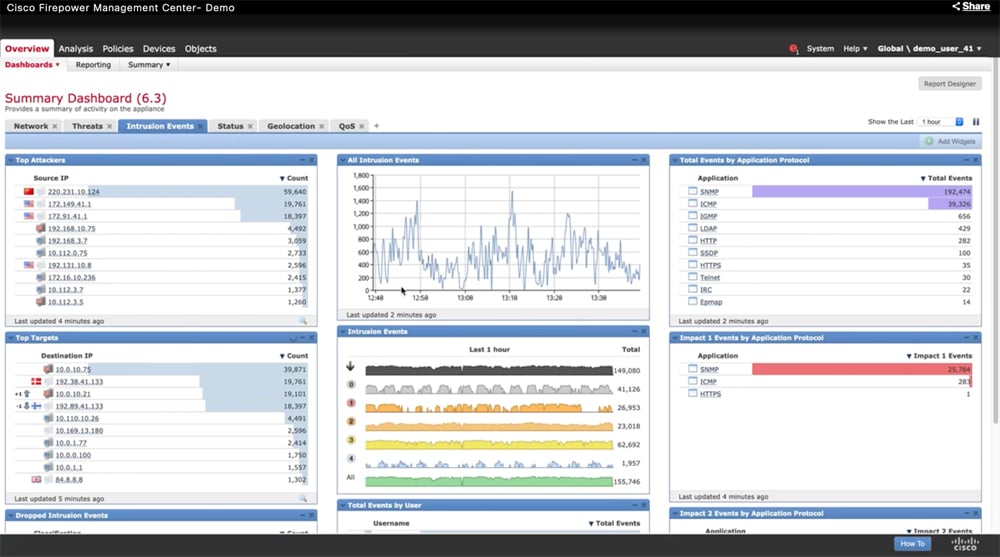Click the magnifier icon in Top Attackers widget

click(x=302, y=321)
